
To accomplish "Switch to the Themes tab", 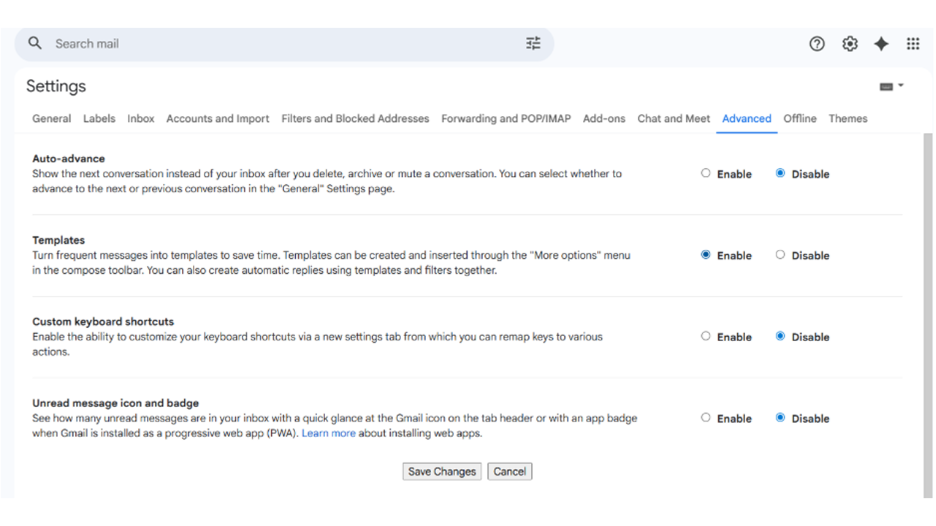I will 848,118.
